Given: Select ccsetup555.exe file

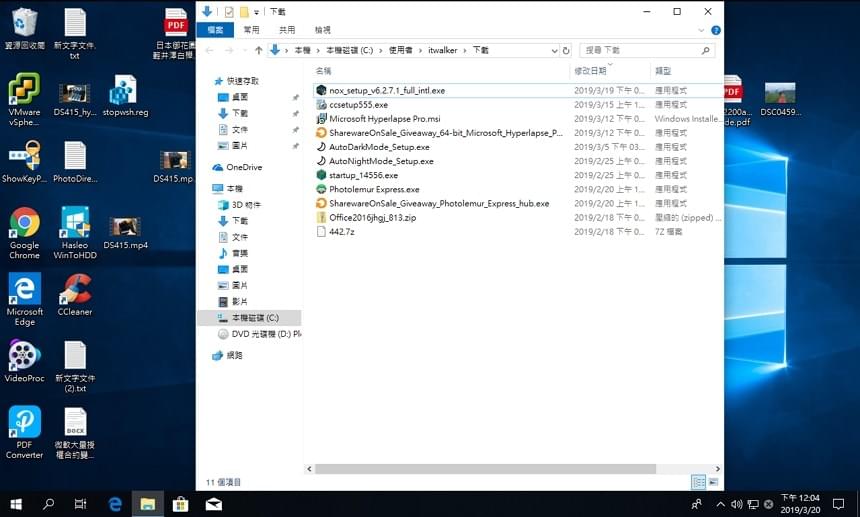Looking at the screenshot, I should click(x=358, y=104).
